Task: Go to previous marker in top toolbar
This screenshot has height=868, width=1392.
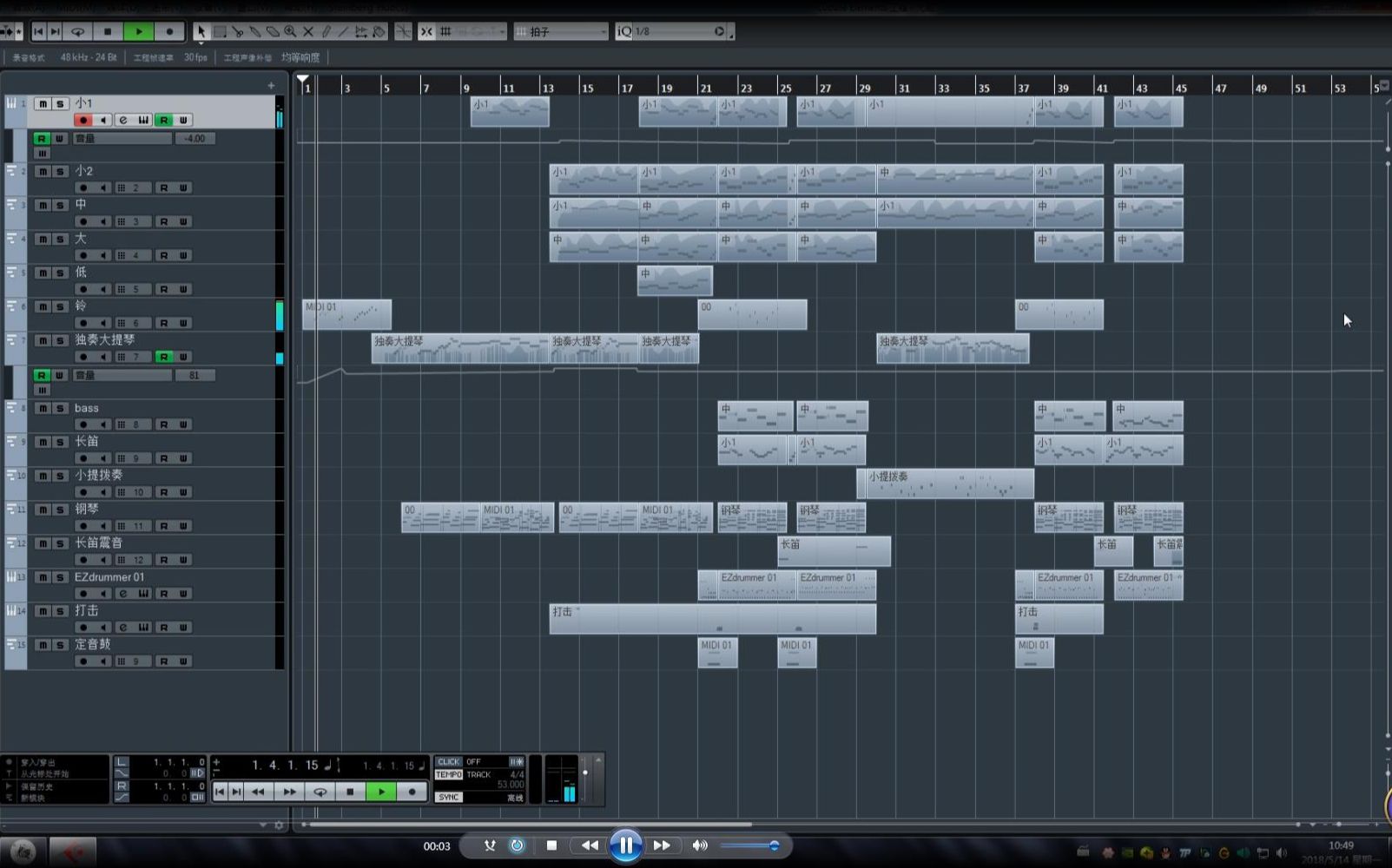Action: (38, 31)
